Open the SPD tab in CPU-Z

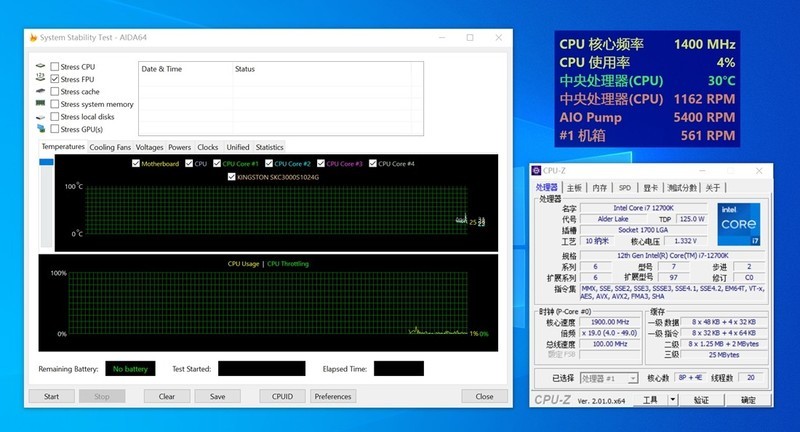(625, 188)
